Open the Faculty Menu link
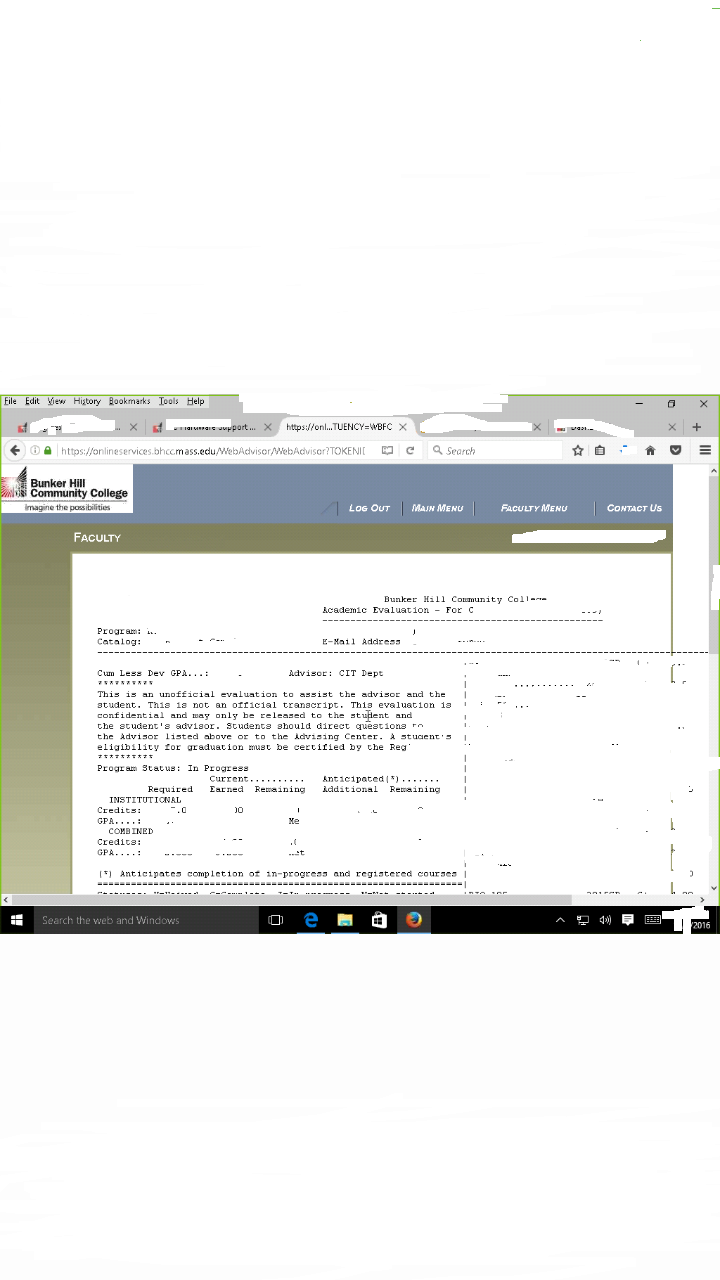 pos(534,508)
